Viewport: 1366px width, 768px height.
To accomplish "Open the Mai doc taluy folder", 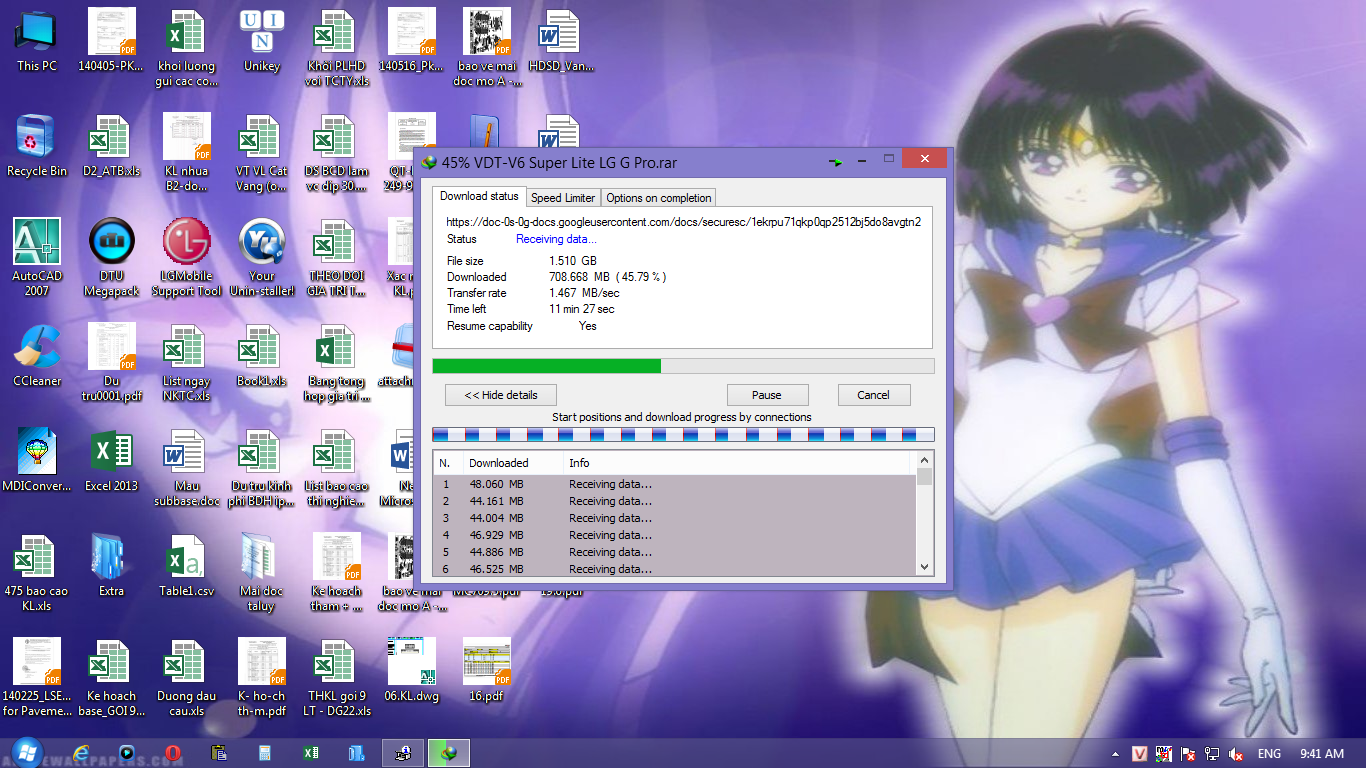I will click(262, 573).
